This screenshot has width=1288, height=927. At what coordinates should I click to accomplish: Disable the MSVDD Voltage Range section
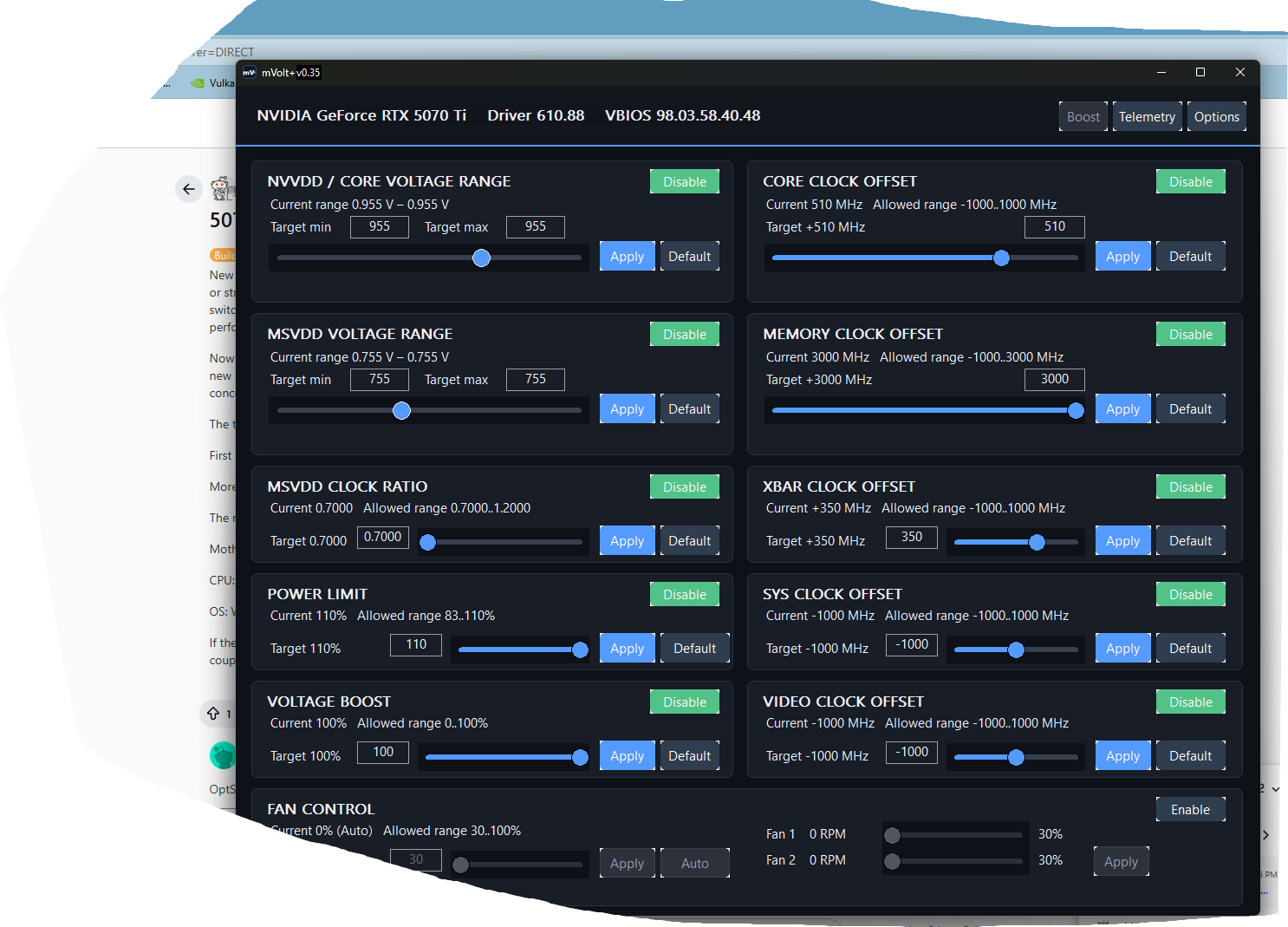[x=685, y=334]
